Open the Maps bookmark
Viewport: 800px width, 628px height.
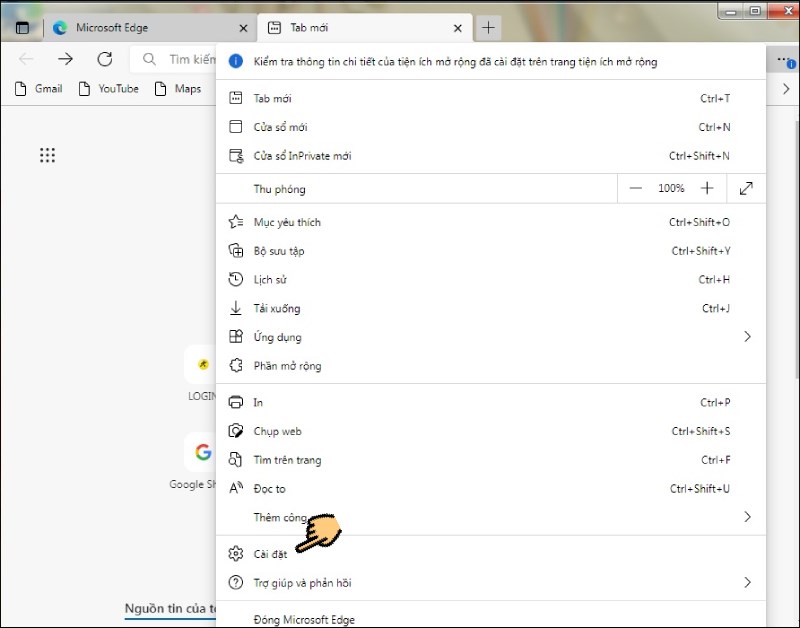tap(178, 89)
